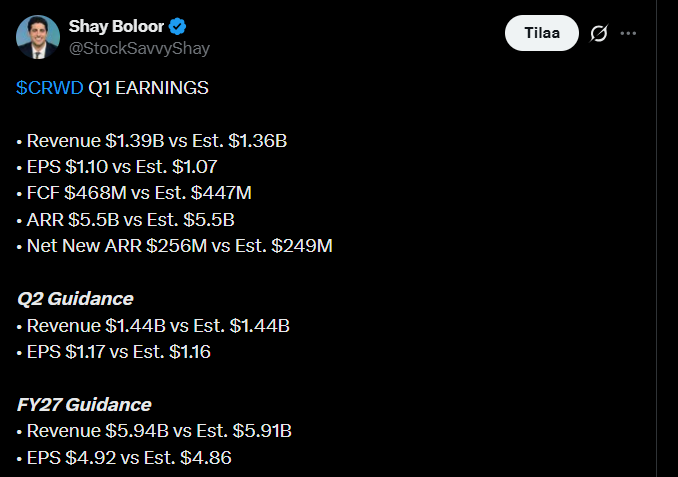The image size is (678, 477).
Task: Select the Revenue $5.94B guidance line
Action: tap(154, 431)
